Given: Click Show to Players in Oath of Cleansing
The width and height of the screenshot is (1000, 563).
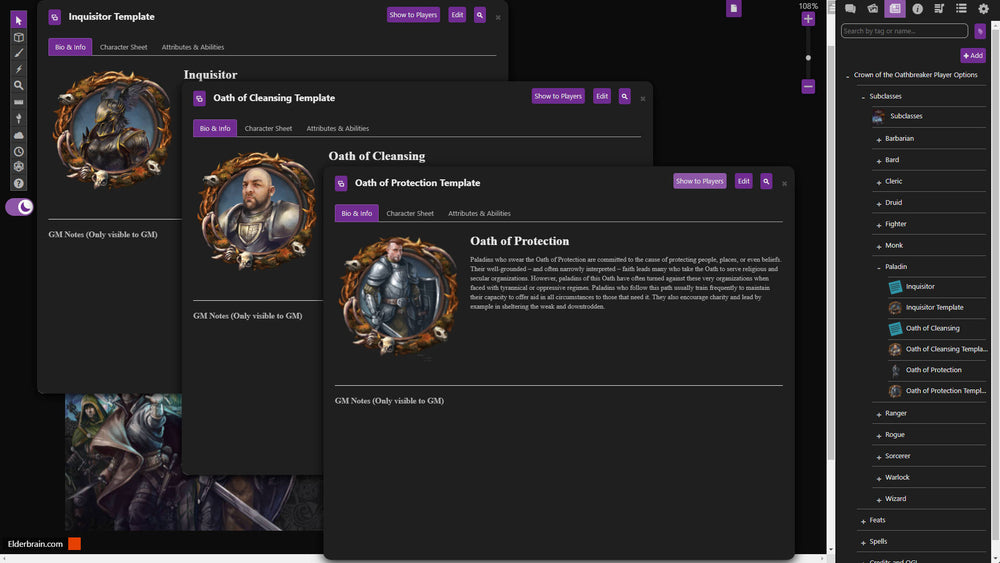Looking at the screenshot, I should pyautogui.click(x=557, y=96).
